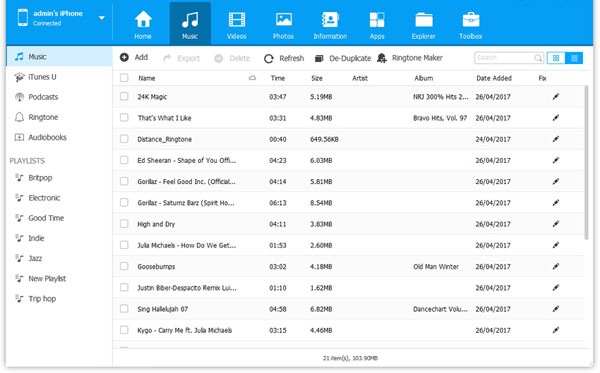
Task: Switch to the Videos section
Action: [236, 24]
